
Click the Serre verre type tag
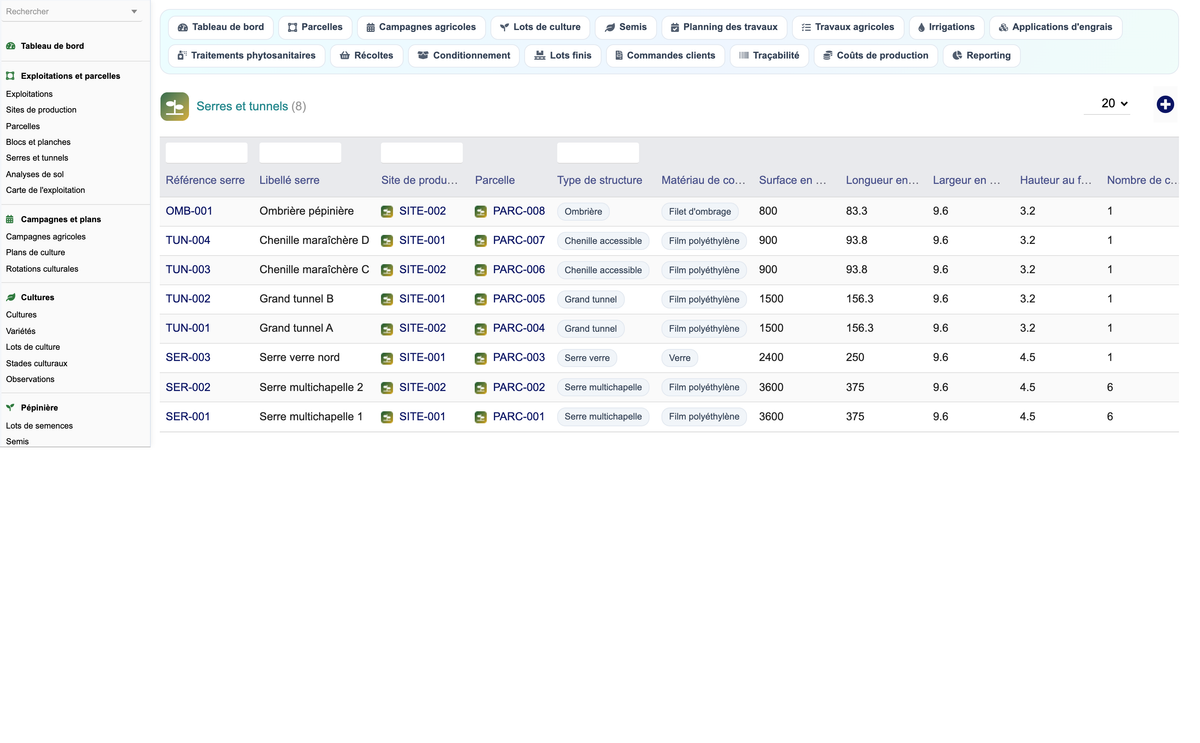(x=587, y=358)
